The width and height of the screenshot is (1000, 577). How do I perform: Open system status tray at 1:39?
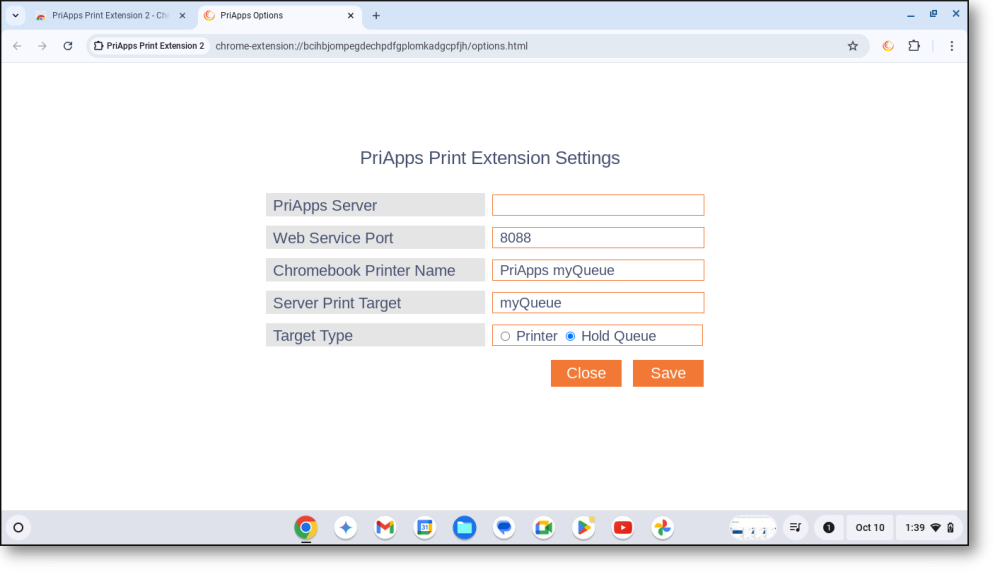pos(929,528)
